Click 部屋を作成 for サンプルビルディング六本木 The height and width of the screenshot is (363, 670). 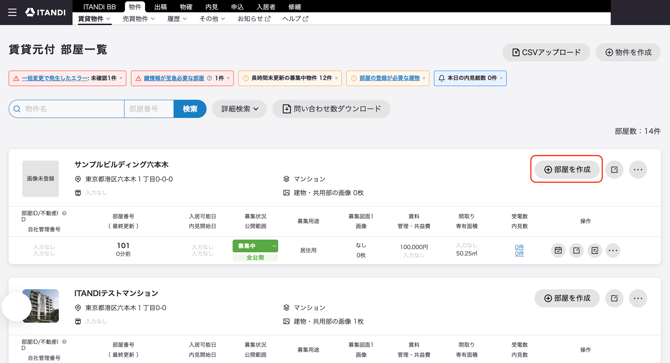point(567,170)
